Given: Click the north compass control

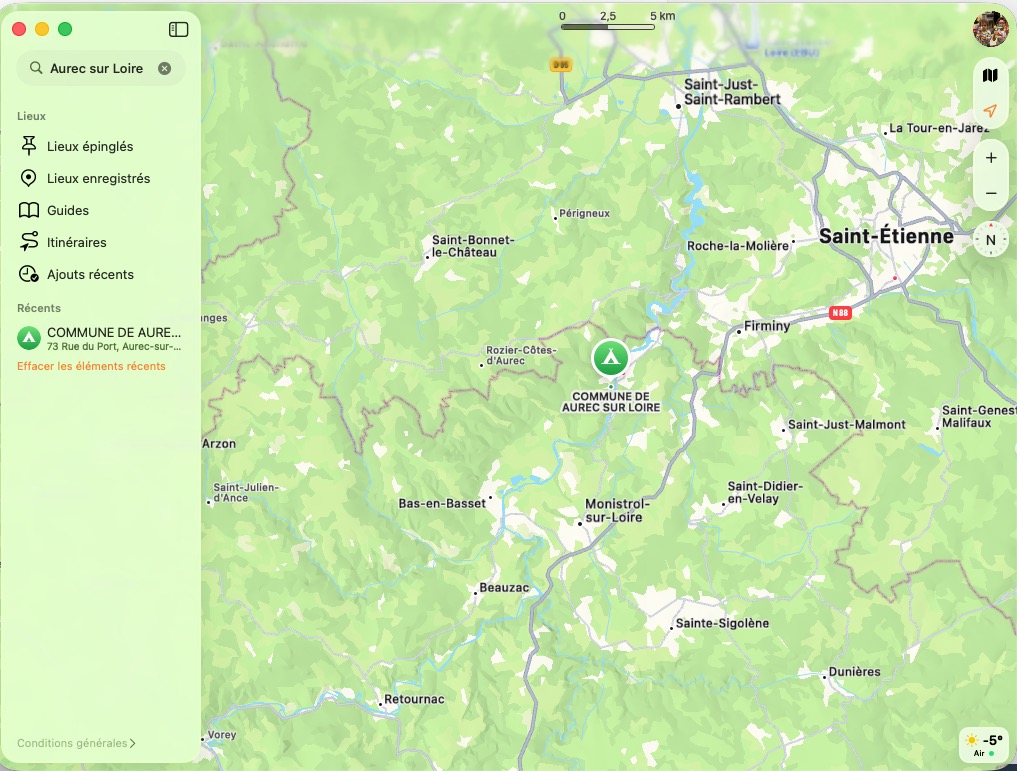Looking at the screenshot, I should pos(991,239).
